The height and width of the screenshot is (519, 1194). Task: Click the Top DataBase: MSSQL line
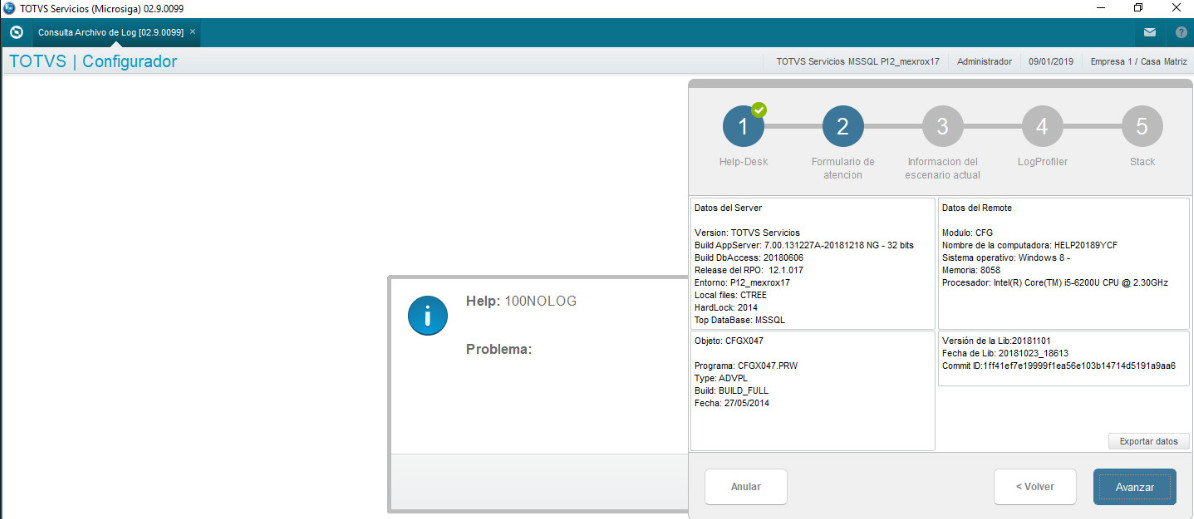[739, 320]
